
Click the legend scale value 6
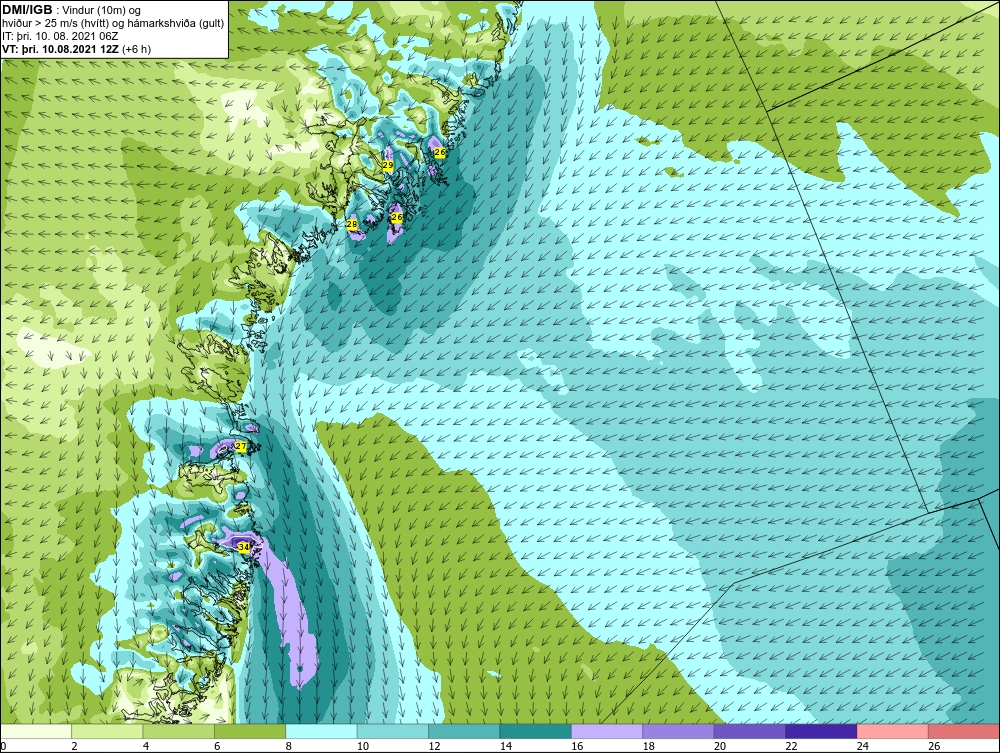(x=217, y=746)
